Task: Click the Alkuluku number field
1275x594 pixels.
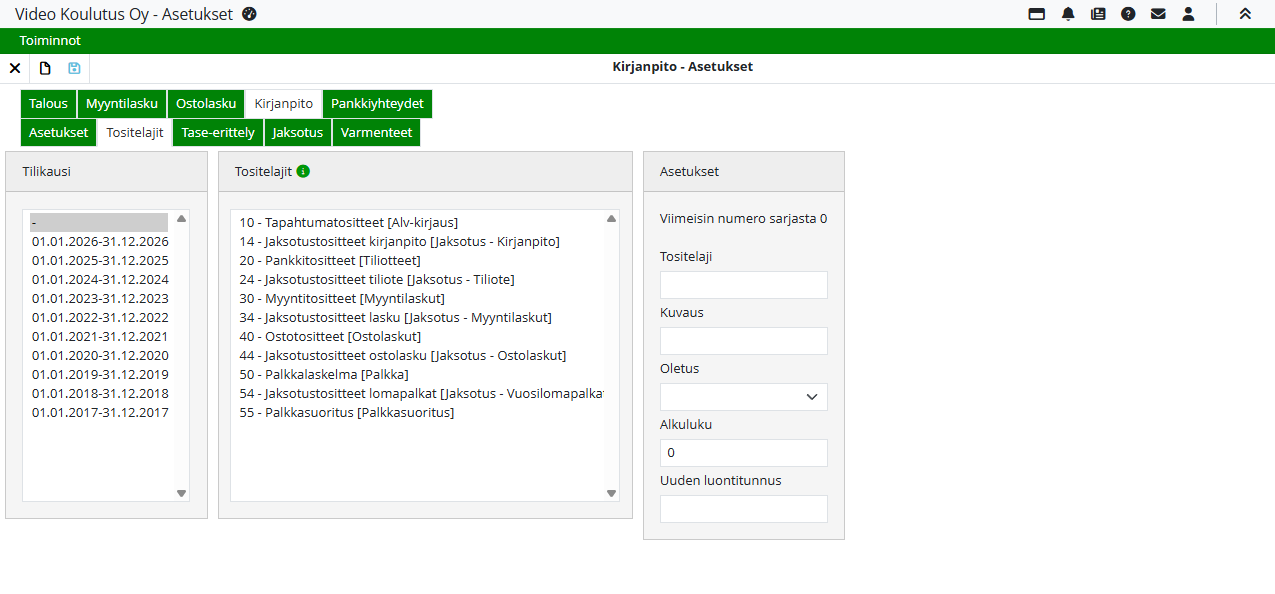Action: (x=743, y=453)
